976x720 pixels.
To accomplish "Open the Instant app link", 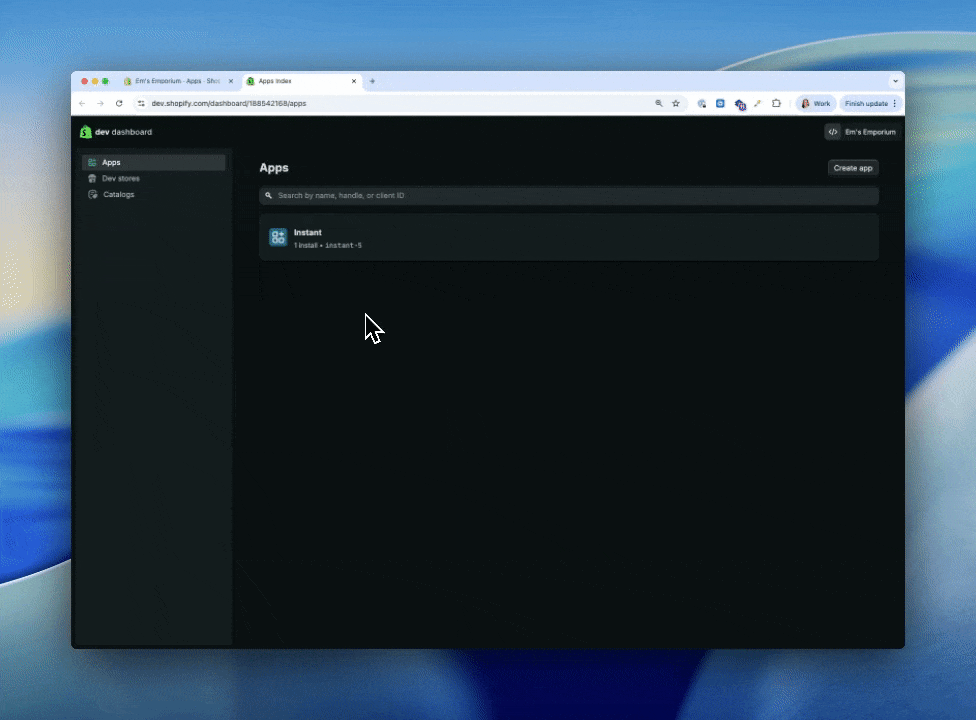I will [x=307, y=232].
